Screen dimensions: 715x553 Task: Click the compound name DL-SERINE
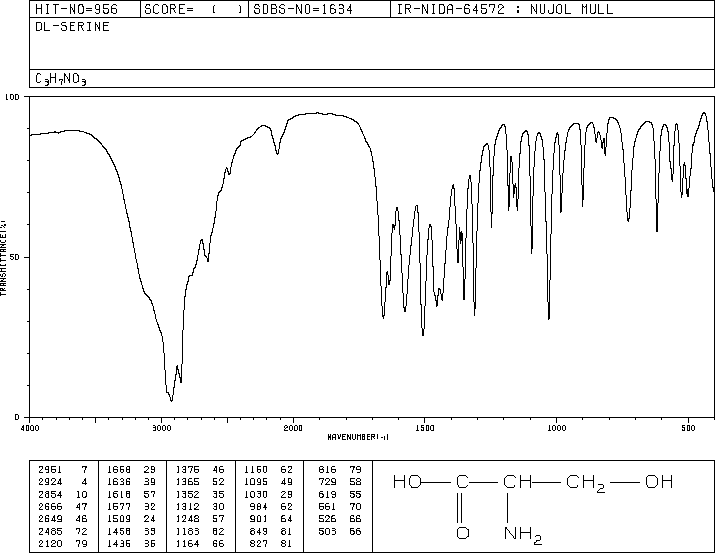73,27
